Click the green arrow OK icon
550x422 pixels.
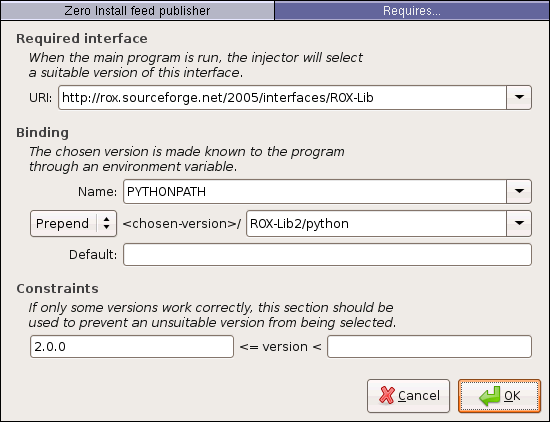(x=490, y=396)
